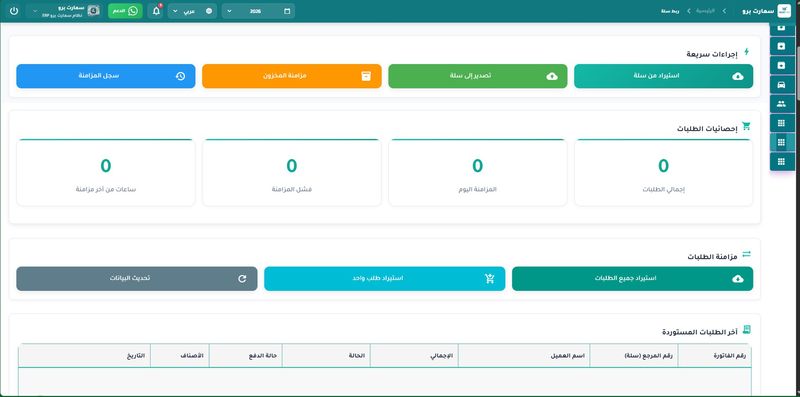The width and height of the screenshot is (800, 397).
Task: Click the cart icon beside إحصائيات الطلبات
Action: (x=746, y=126)
